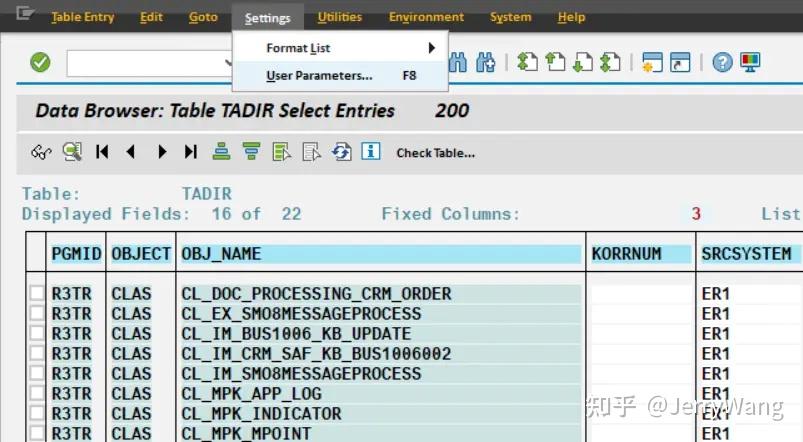Tick the checkbox for CL_IM_CRM_SAF_KB_BUS1006002 row
803x442 pixels.
(x=37, y=353)
